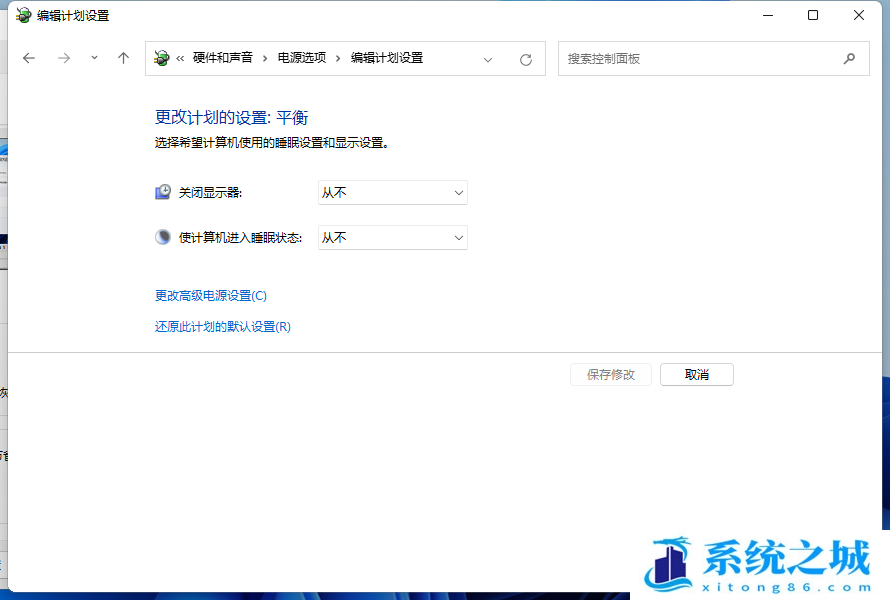
Task: Open 更改高级电源设置(C) link
Action: [211, 295]
